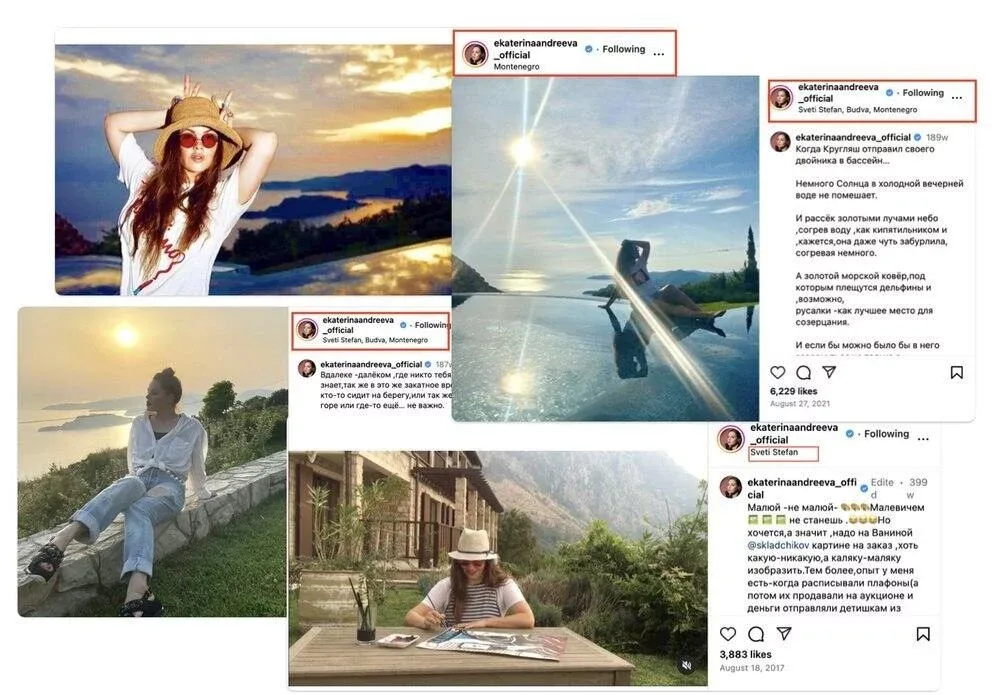Toggle Following on the 3,883 likes post
This screenshot has width=1000, height=695.
886,434
